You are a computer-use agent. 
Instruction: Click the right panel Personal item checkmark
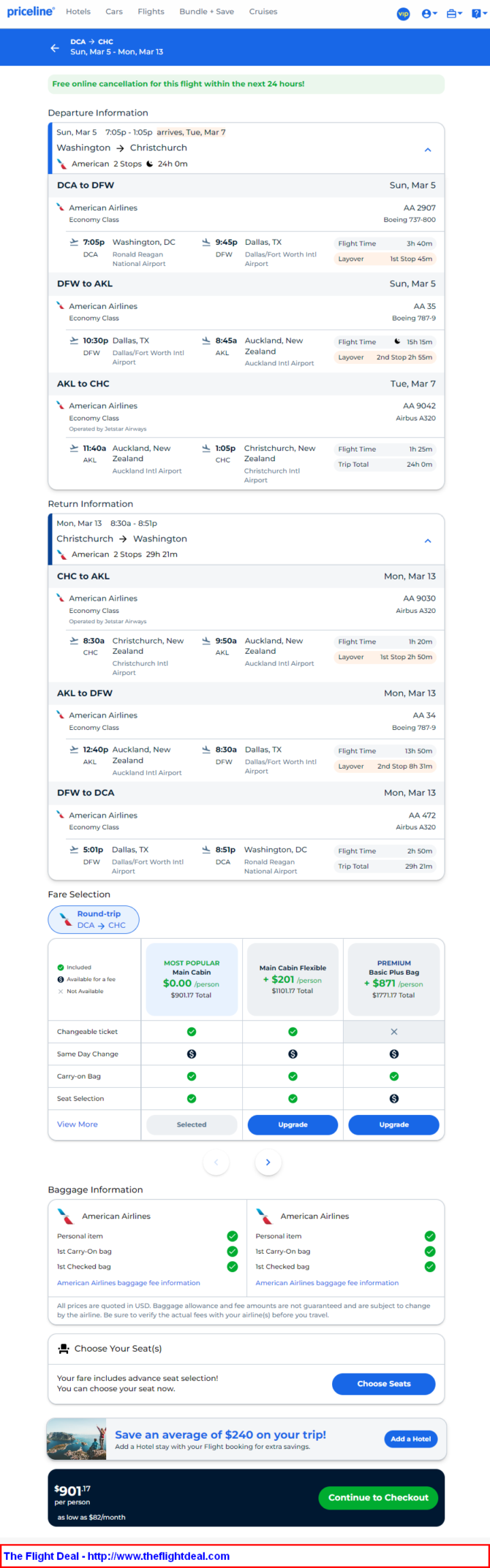pyautogui.click(x=430, y=1236)
